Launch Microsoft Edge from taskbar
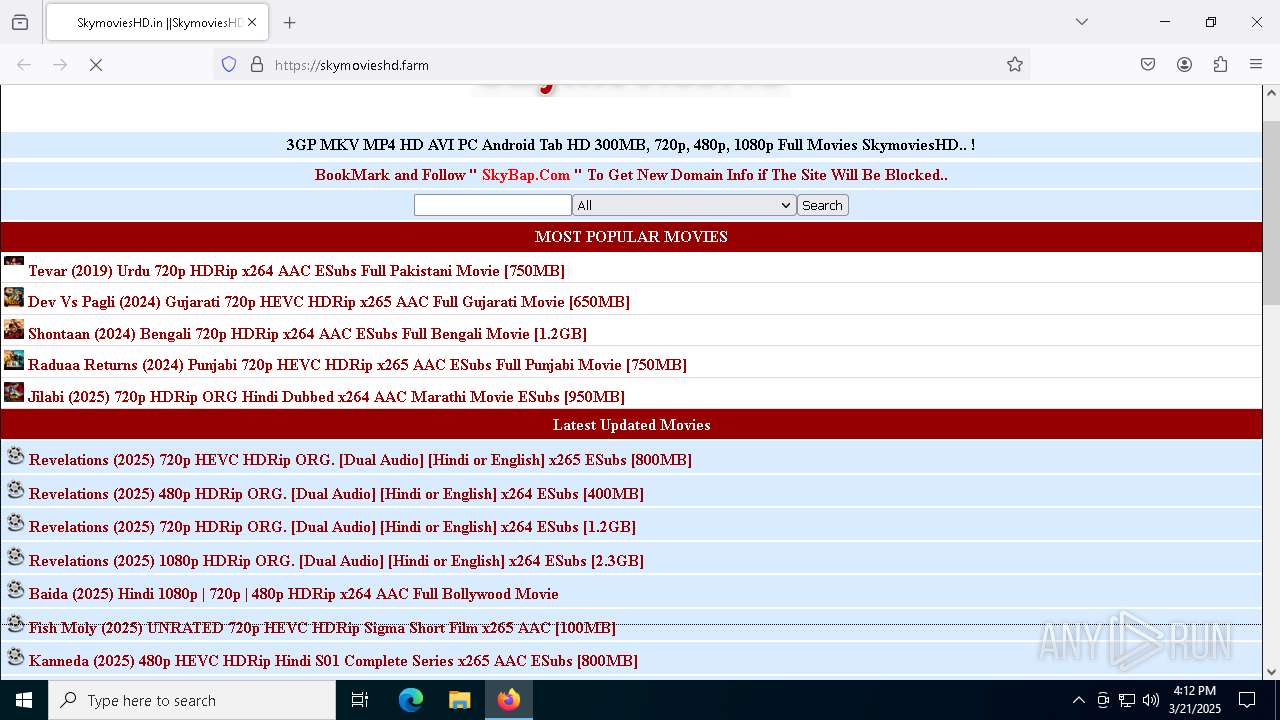The width and height of the screenshot is (1280, 720). point(411,700)
